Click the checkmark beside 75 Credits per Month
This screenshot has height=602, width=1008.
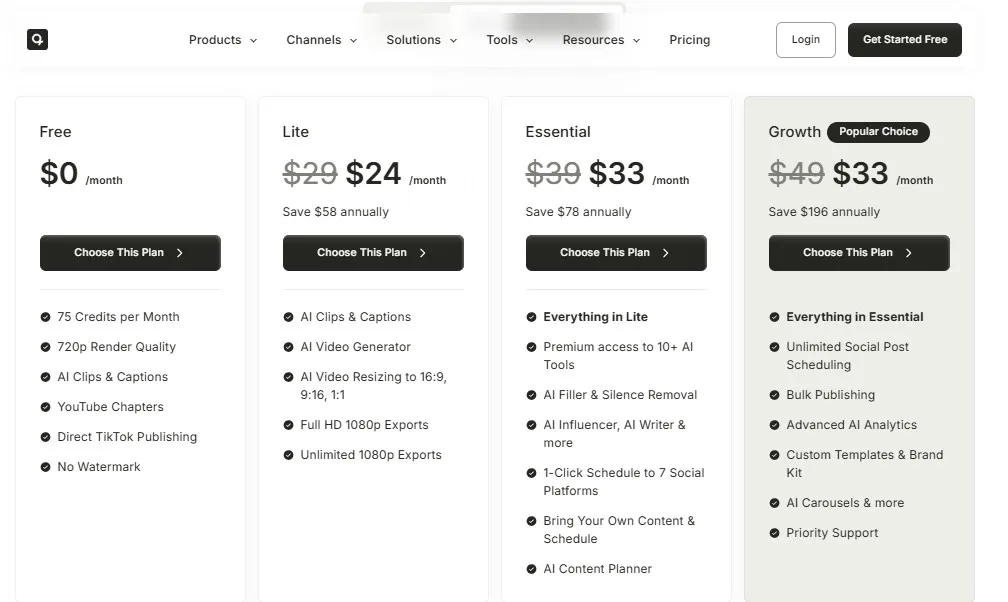(x=44, y=317)
